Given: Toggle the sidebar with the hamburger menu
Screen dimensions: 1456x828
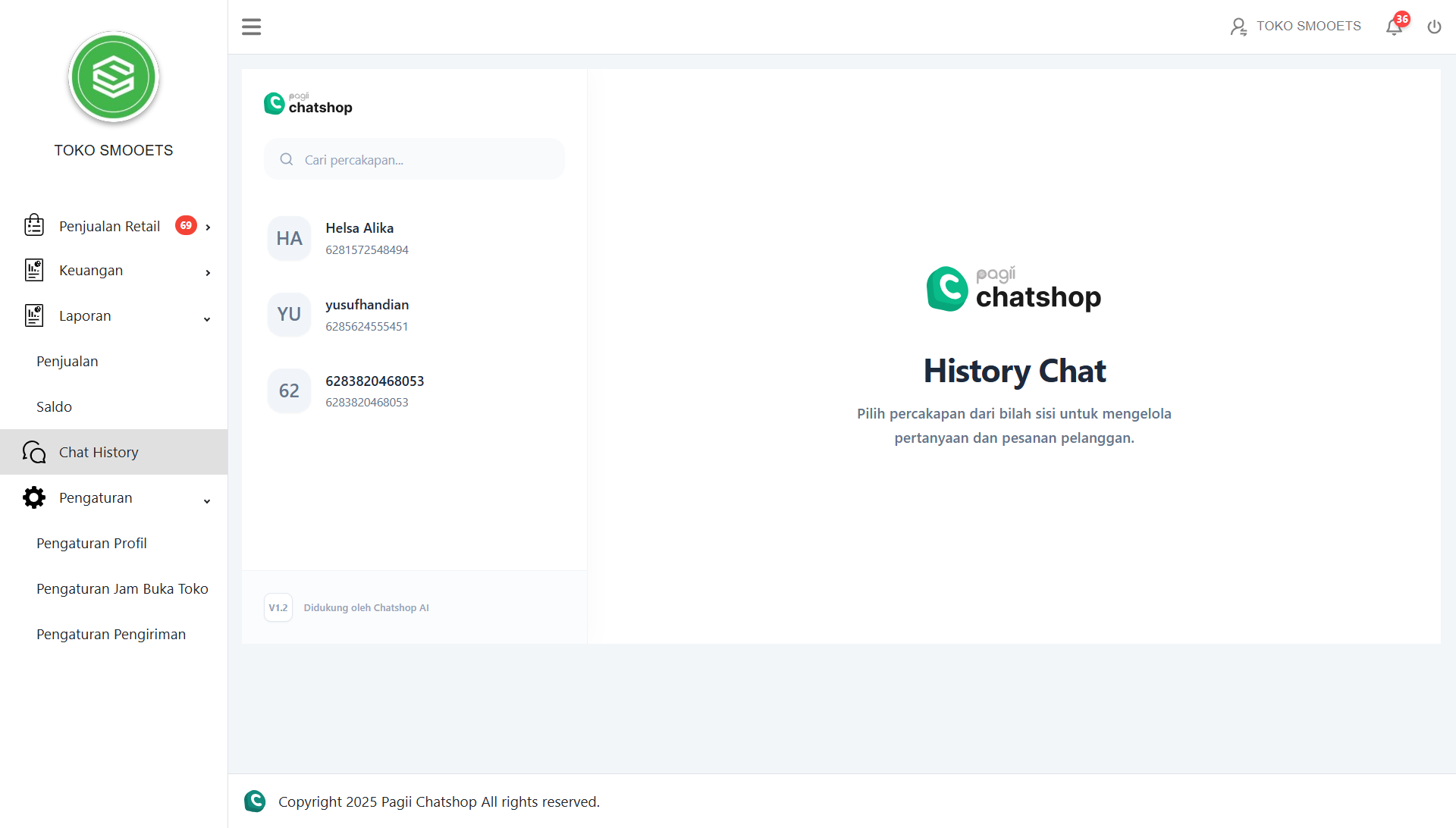Looking at the screenshot, I should tap(251, 27).
